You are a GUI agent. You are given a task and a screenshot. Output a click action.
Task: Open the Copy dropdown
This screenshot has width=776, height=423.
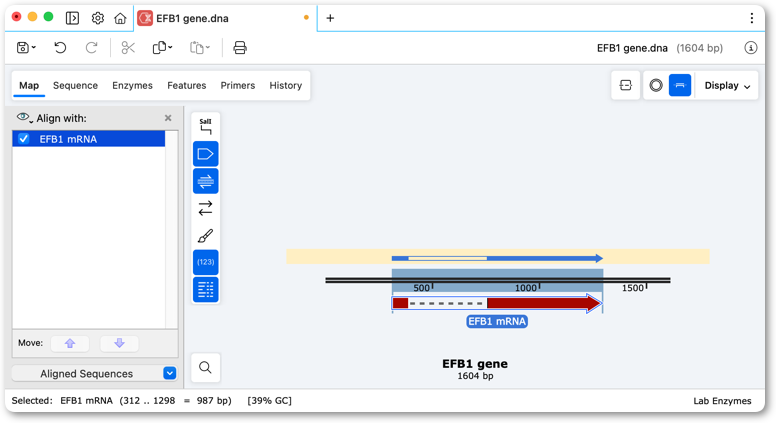[x=162, y=47]
